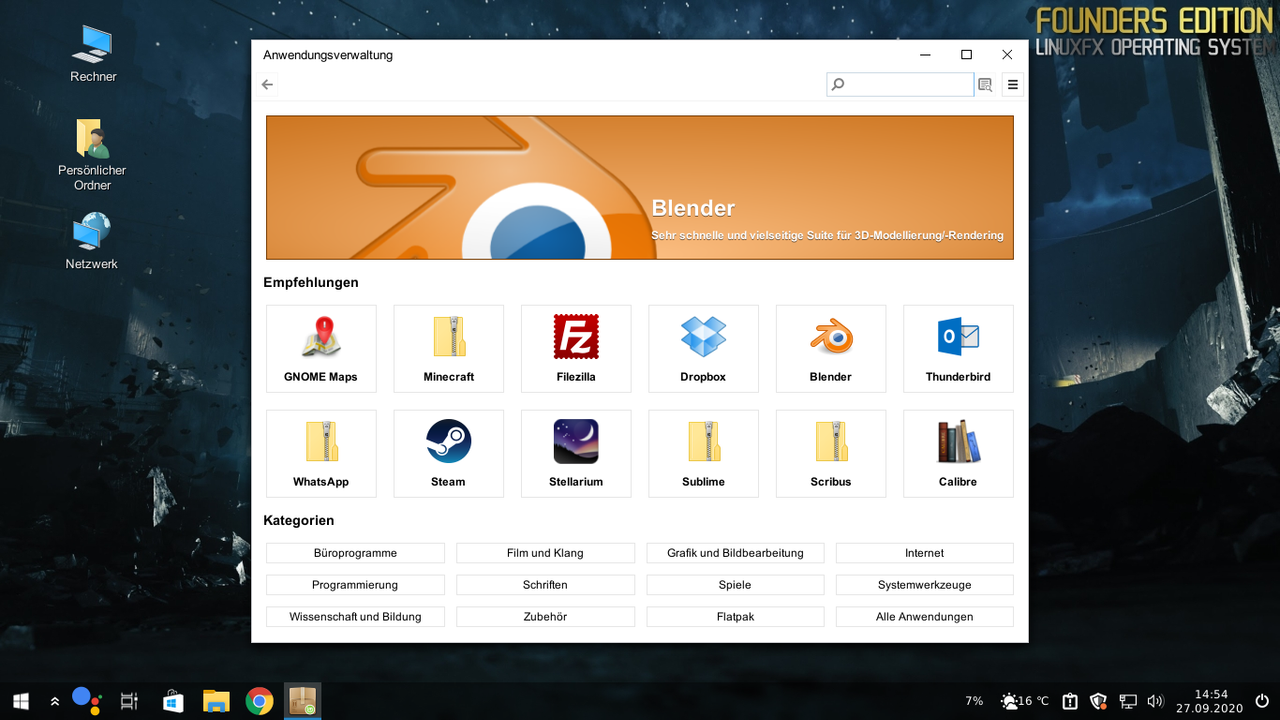Screen dimensions: 1280x720
Task: Open the store bag icon in taskbar
Action: click(x=172, y=701)
